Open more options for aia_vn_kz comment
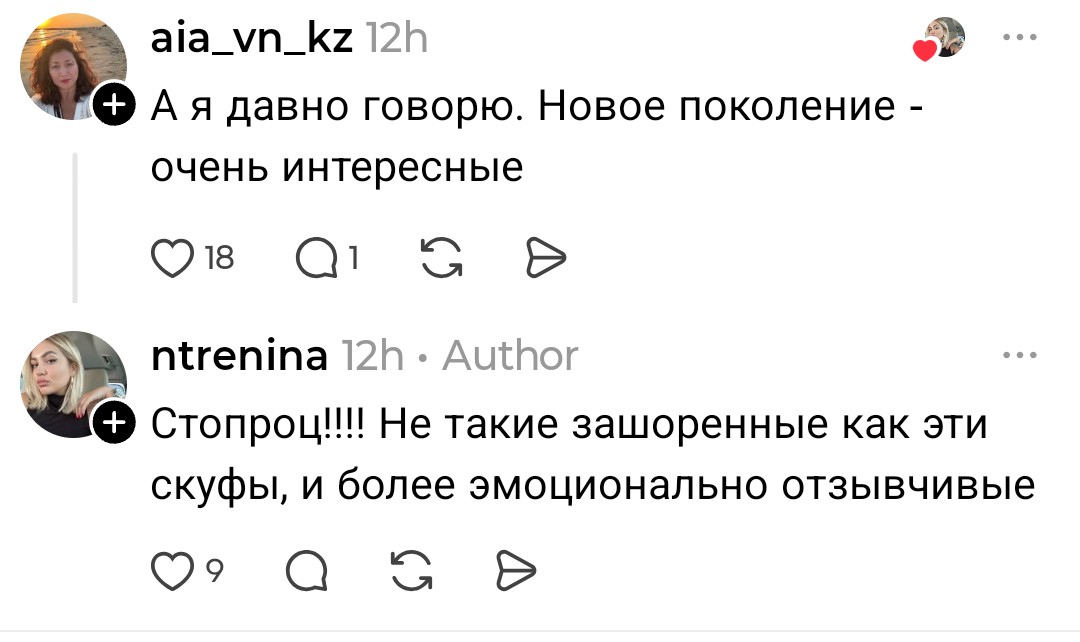 tap(1021, 39)
